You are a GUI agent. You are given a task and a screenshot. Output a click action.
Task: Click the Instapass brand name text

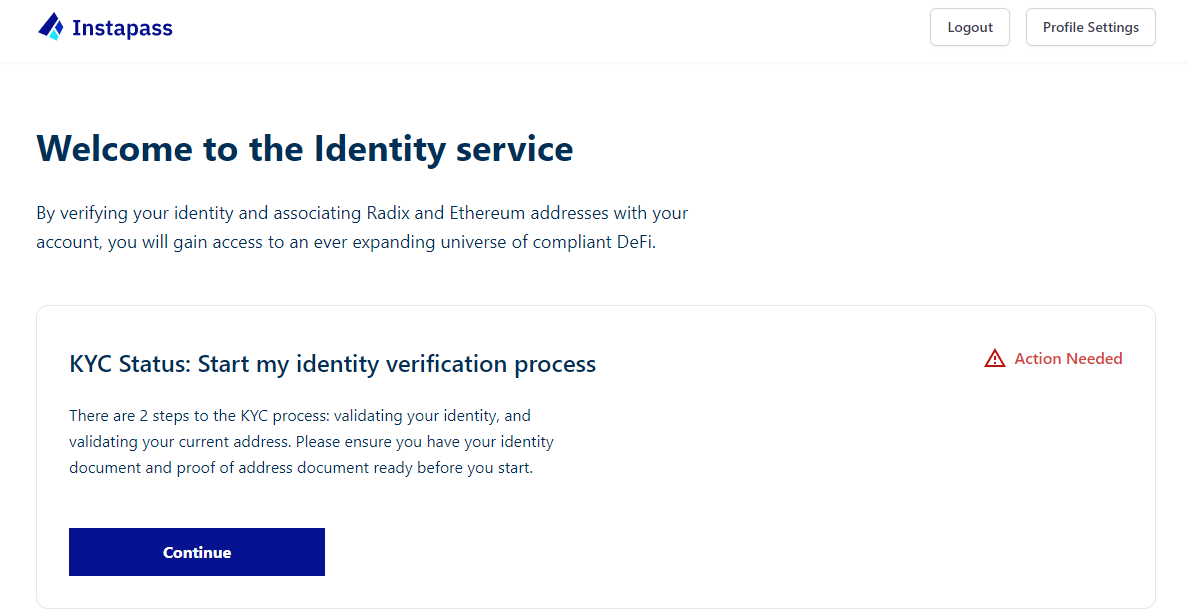click(x=122, y=28)
